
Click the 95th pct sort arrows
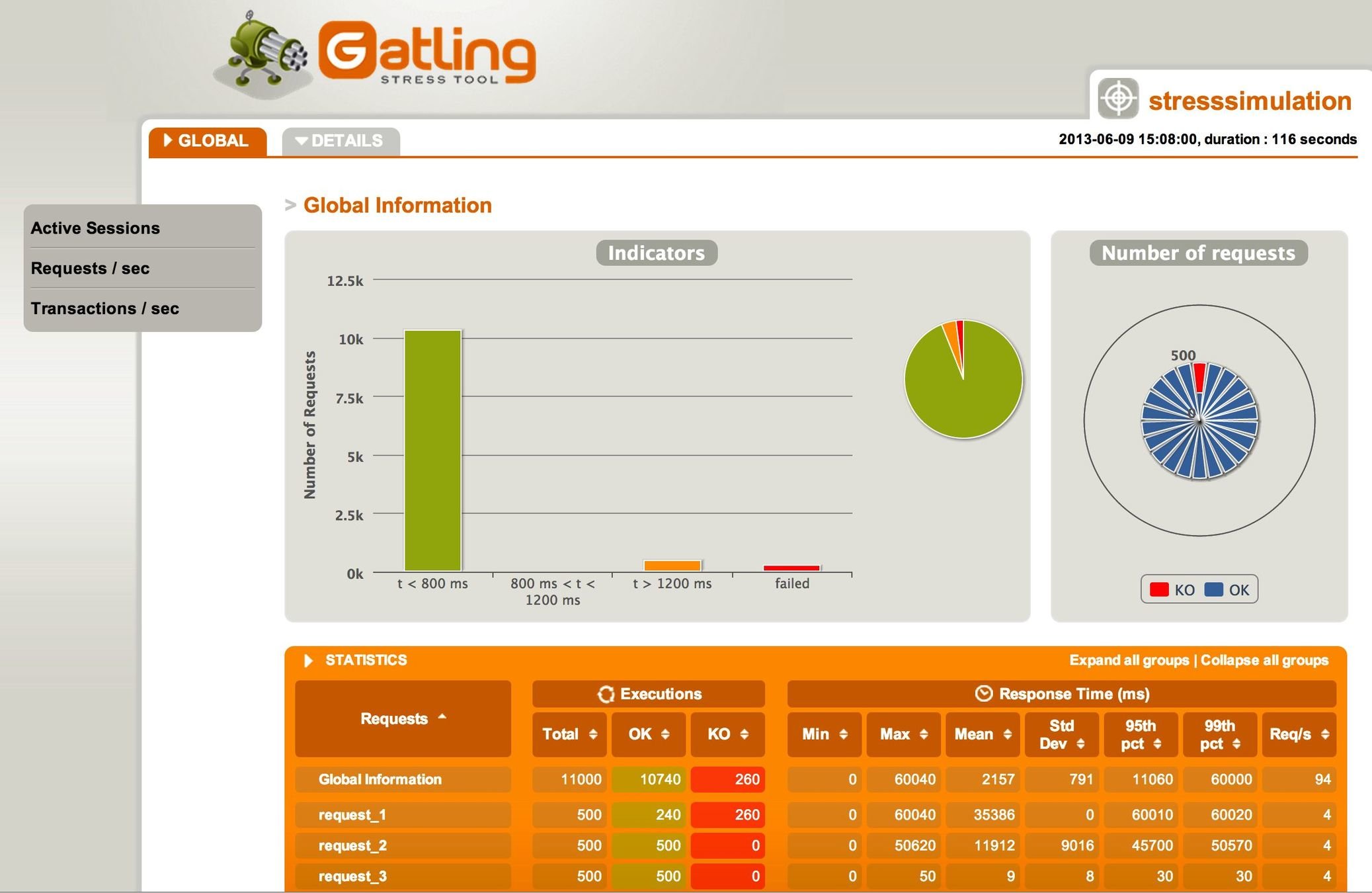click(x=1157, y=744)
